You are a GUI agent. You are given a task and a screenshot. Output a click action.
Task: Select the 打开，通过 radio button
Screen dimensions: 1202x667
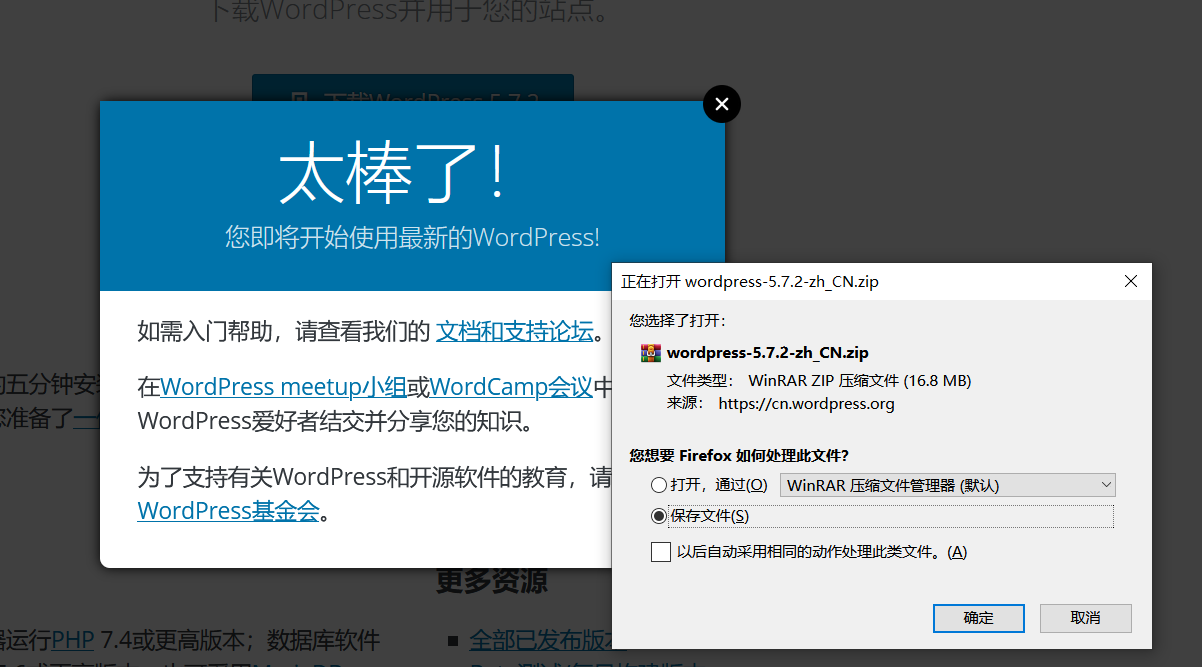pyautogui.click(x=658, y=484)
